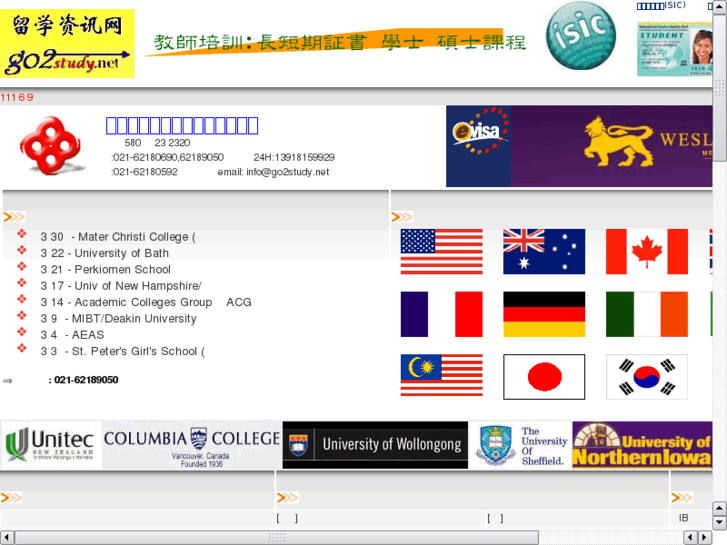Open the Mater Christi College news item
Screen dimensions: 727x545
118,237
